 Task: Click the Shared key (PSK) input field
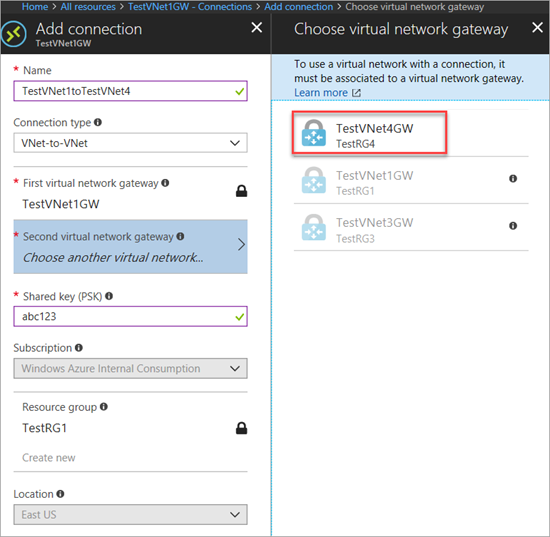(x=130, y=316)
